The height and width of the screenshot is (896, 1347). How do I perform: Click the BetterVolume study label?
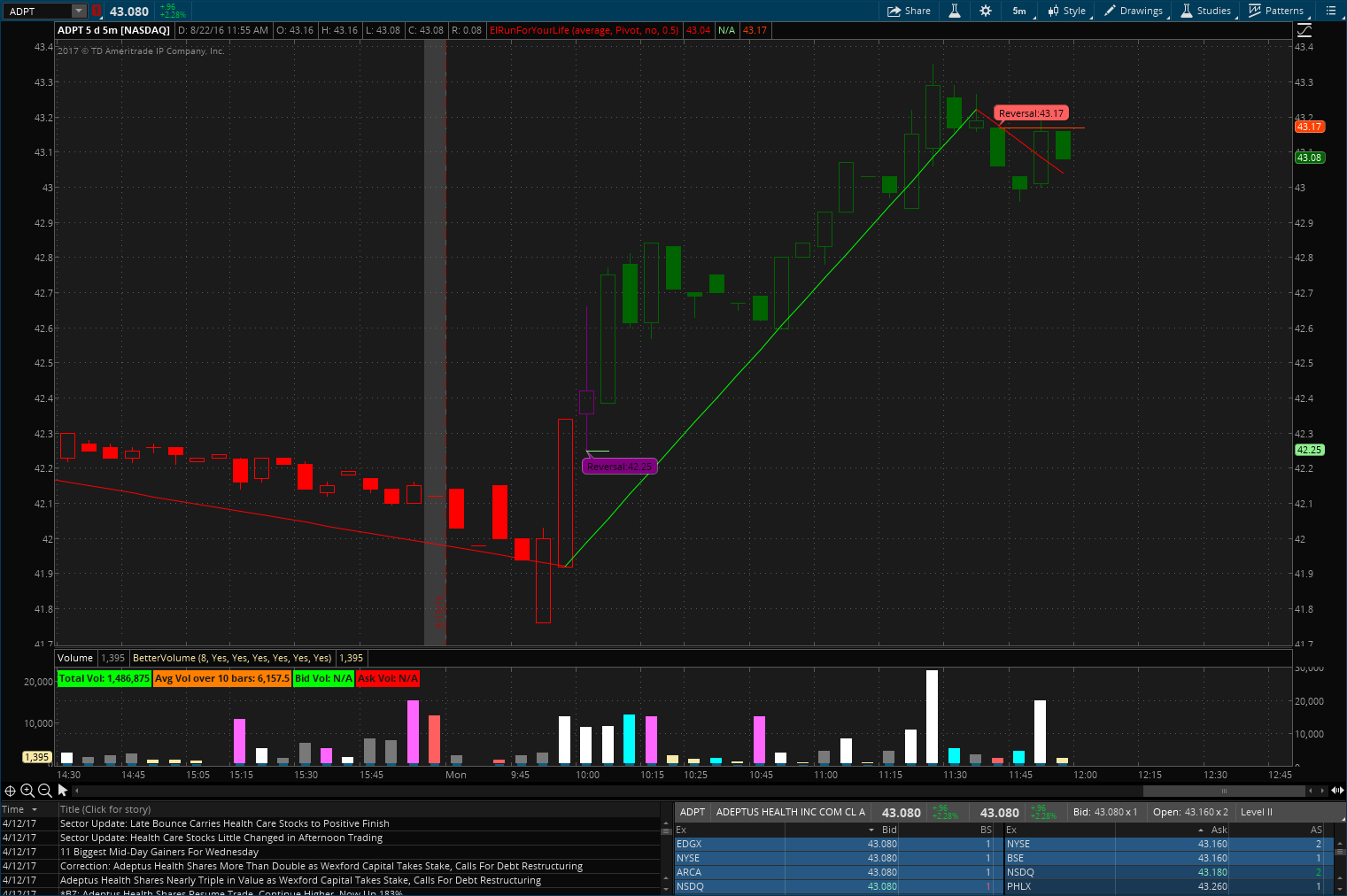pos(232,658)
